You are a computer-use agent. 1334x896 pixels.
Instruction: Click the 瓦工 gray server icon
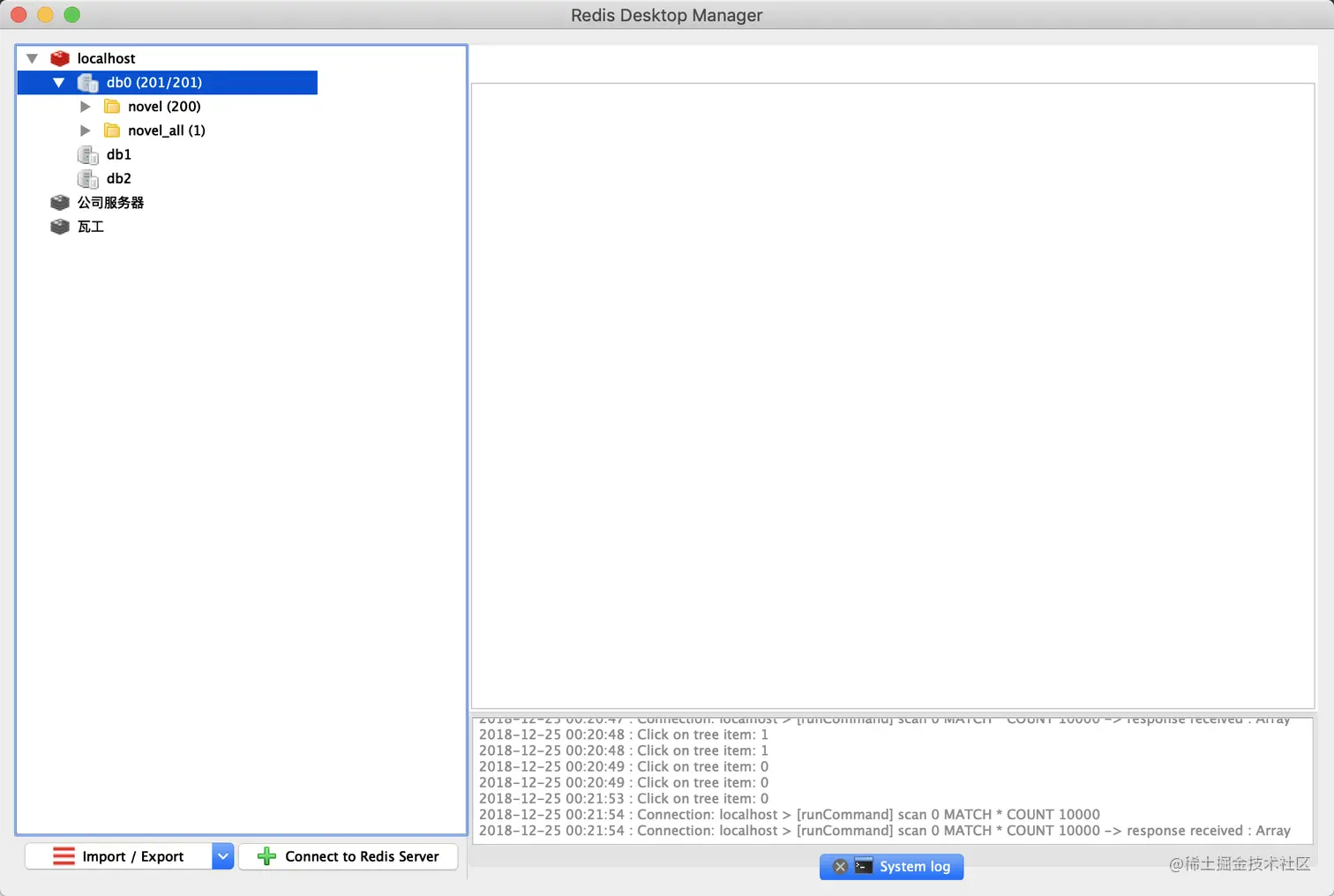(60, 227)
